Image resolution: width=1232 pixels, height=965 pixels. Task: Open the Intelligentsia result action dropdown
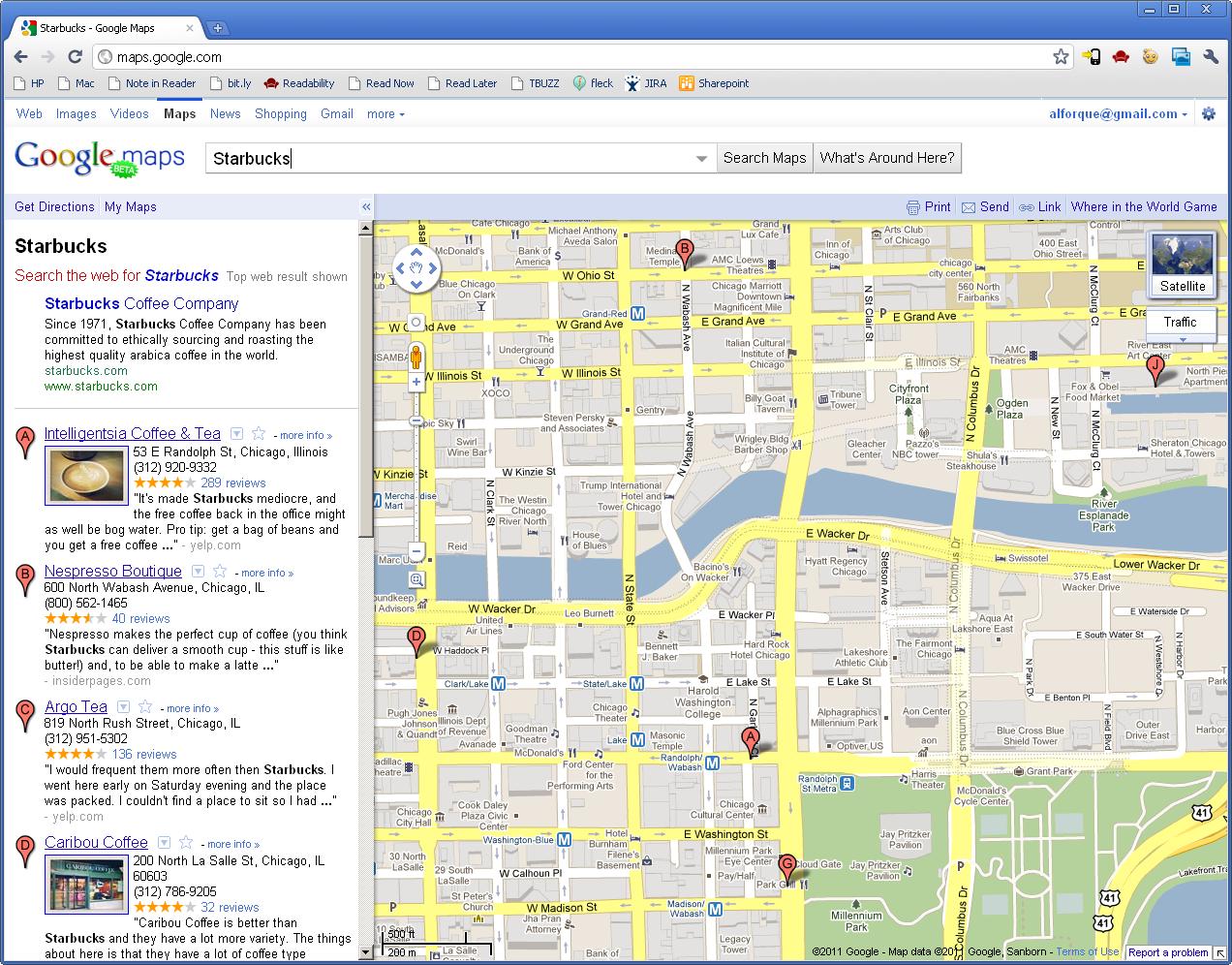point(236,434)
